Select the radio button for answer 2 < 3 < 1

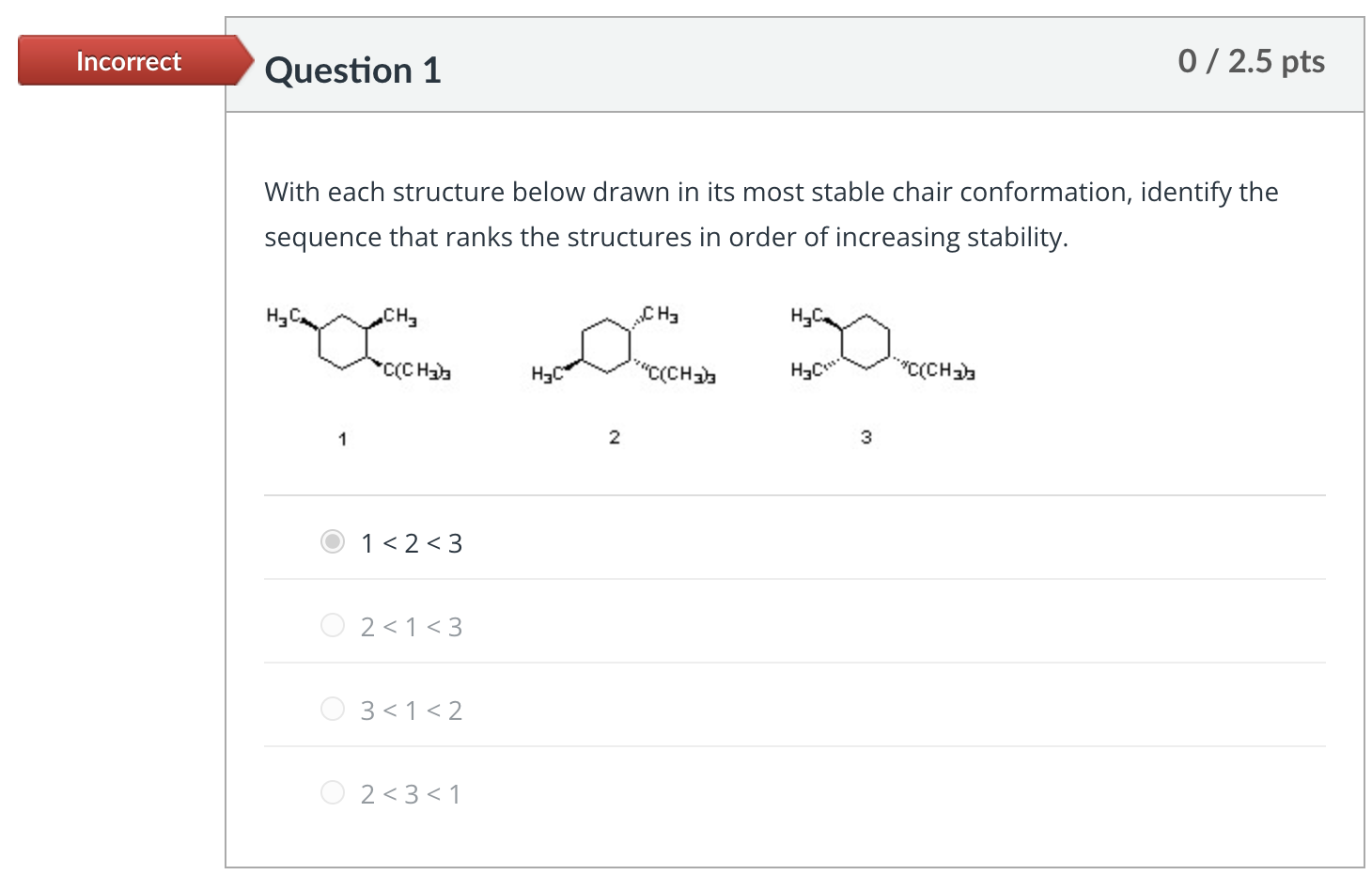(x=333, y=792)
